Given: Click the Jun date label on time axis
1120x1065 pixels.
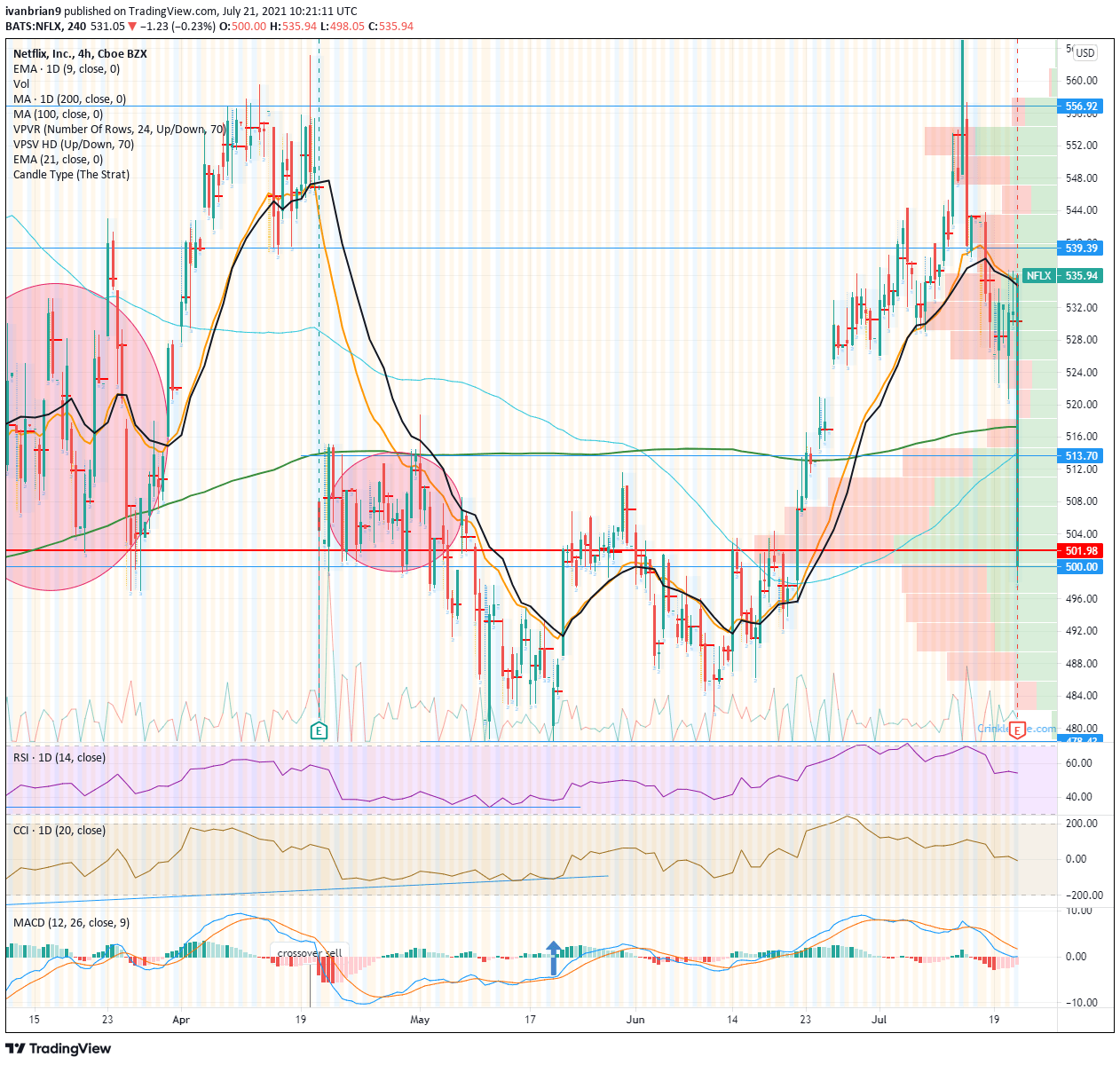Looking at the screenshot, I should coord(635,1020).
